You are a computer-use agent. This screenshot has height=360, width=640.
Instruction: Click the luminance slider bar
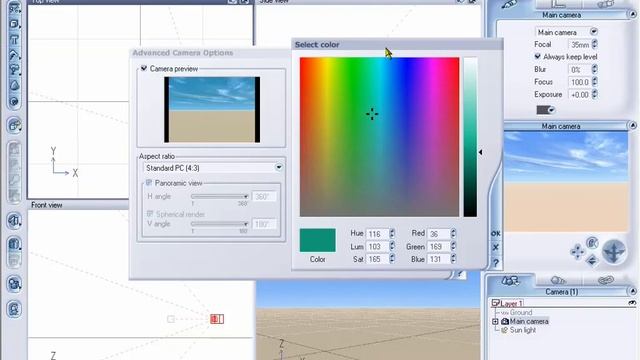coord(470,137)
